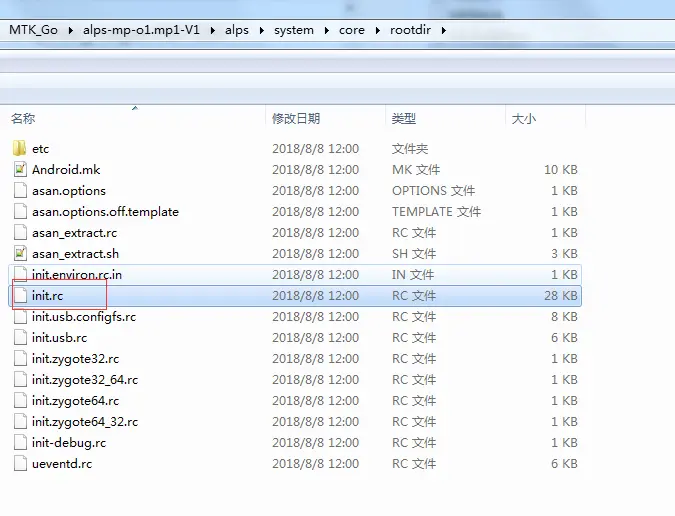Expand the arrow after rootdir breadcrumb

click(444, 31)
